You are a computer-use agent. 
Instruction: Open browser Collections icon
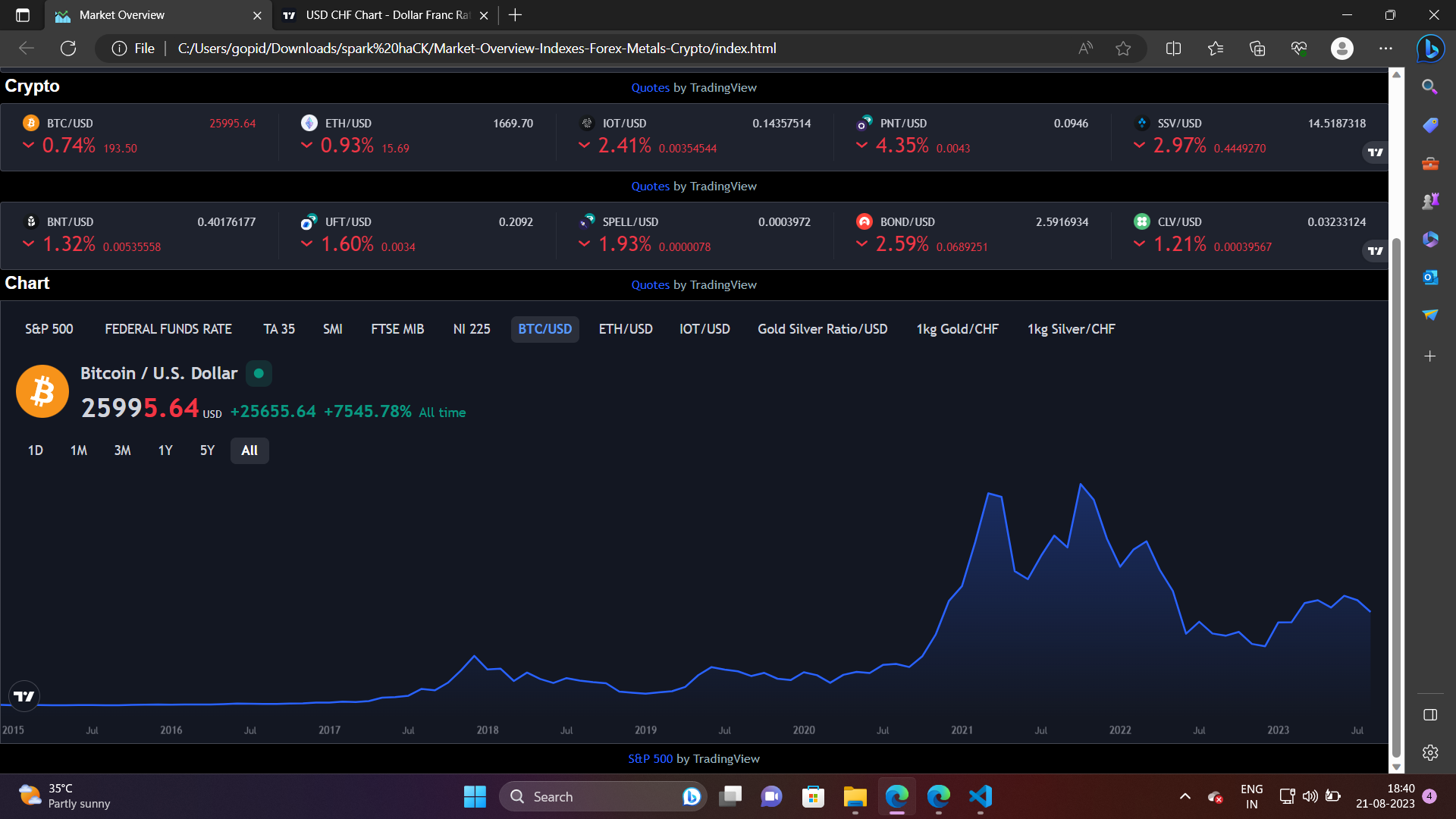pyautogui.click(x=1257, y=49)
